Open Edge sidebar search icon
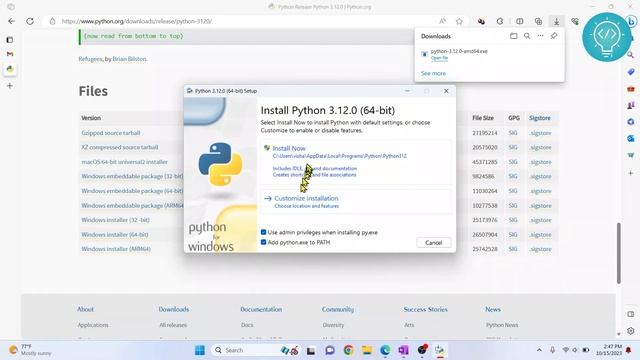 pyautogui.click(x=631, y=55)
